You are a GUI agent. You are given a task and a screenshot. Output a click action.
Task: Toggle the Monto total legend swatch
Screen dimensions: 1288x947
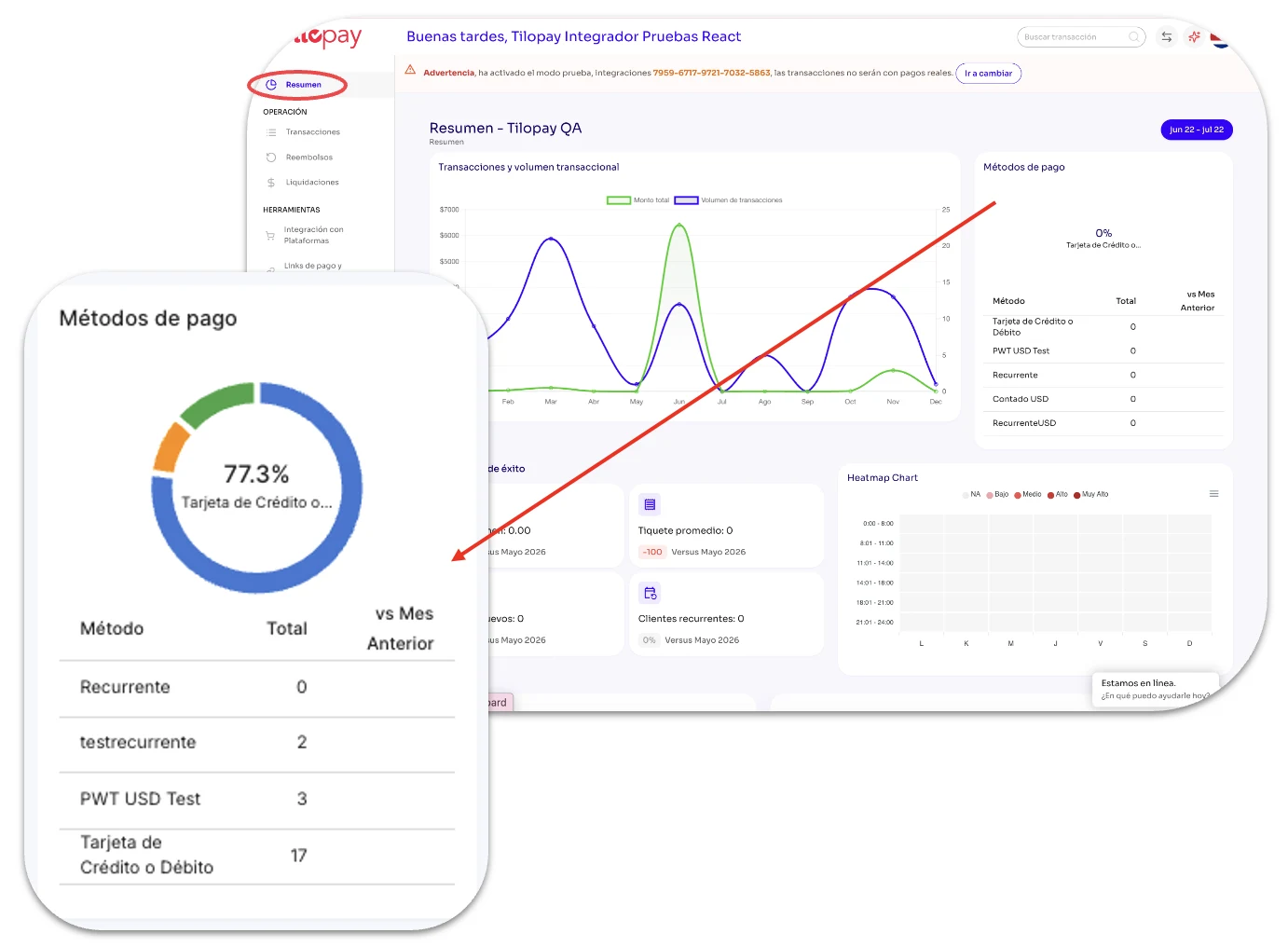click(619, 200)
